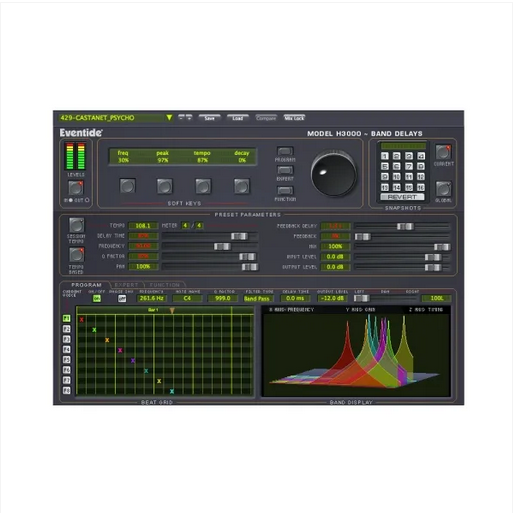Viewport: 513px width, 513px height.
Task: Toggle the Mix Lock button
Action: point(294,118)
